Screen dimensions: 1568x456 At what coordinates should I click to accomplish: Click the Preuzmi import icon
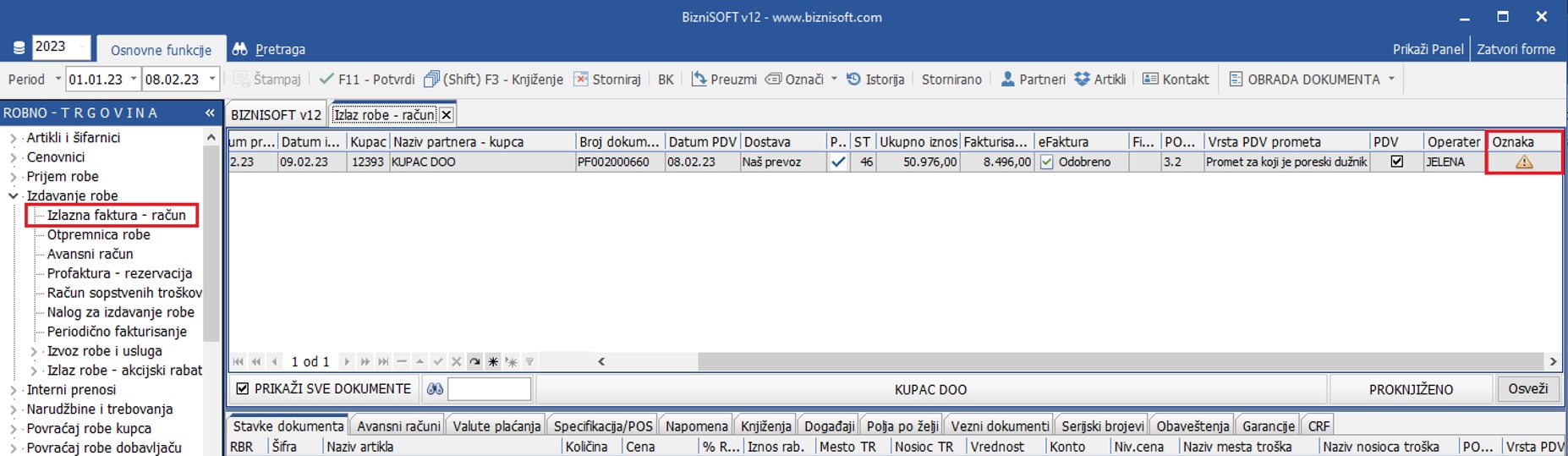[699, 79]
